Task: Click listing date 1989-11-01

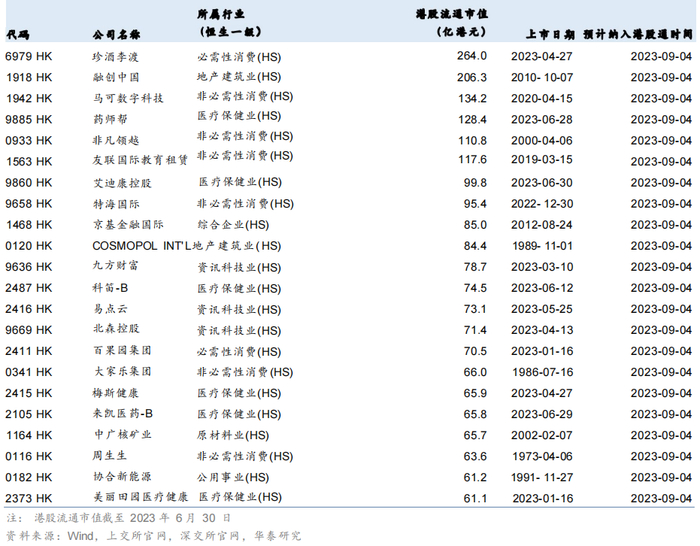Action: (x=542, y=246)
